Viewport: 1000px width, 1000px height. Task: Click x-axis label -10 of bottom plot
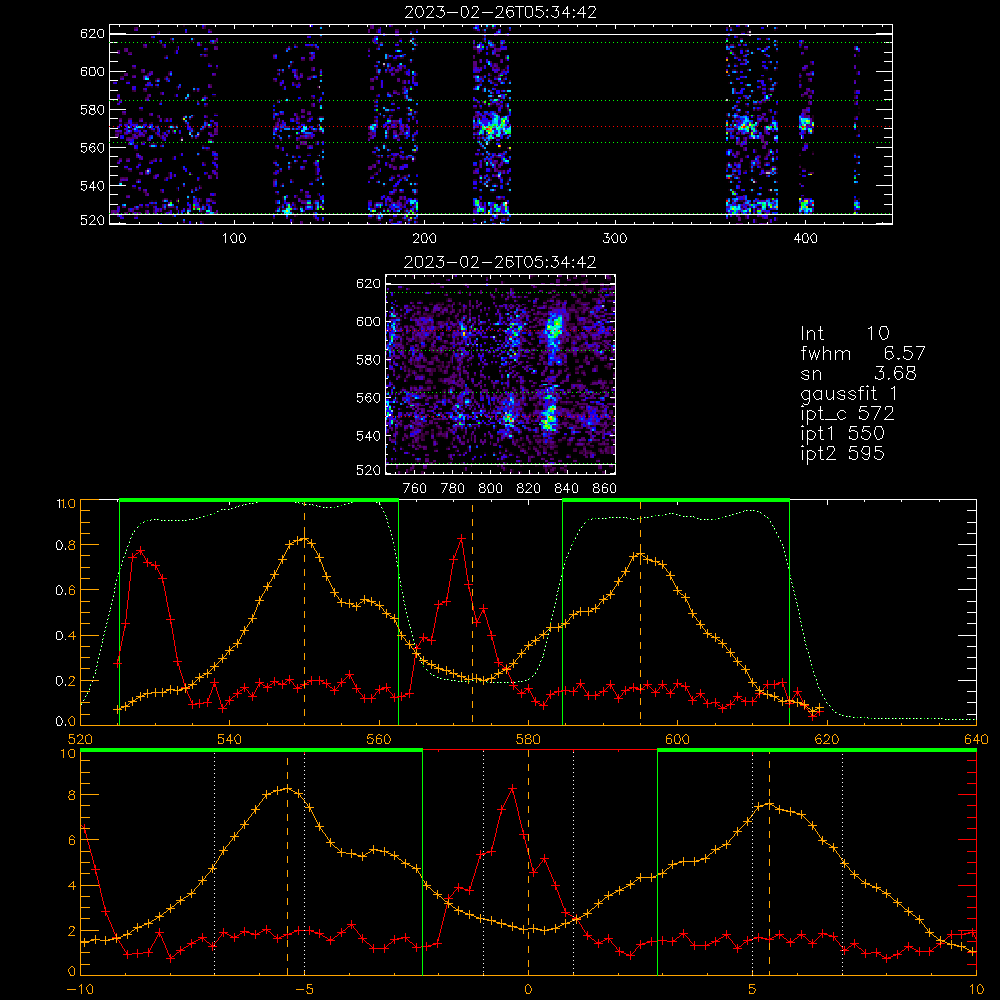[x=80, y=990]
